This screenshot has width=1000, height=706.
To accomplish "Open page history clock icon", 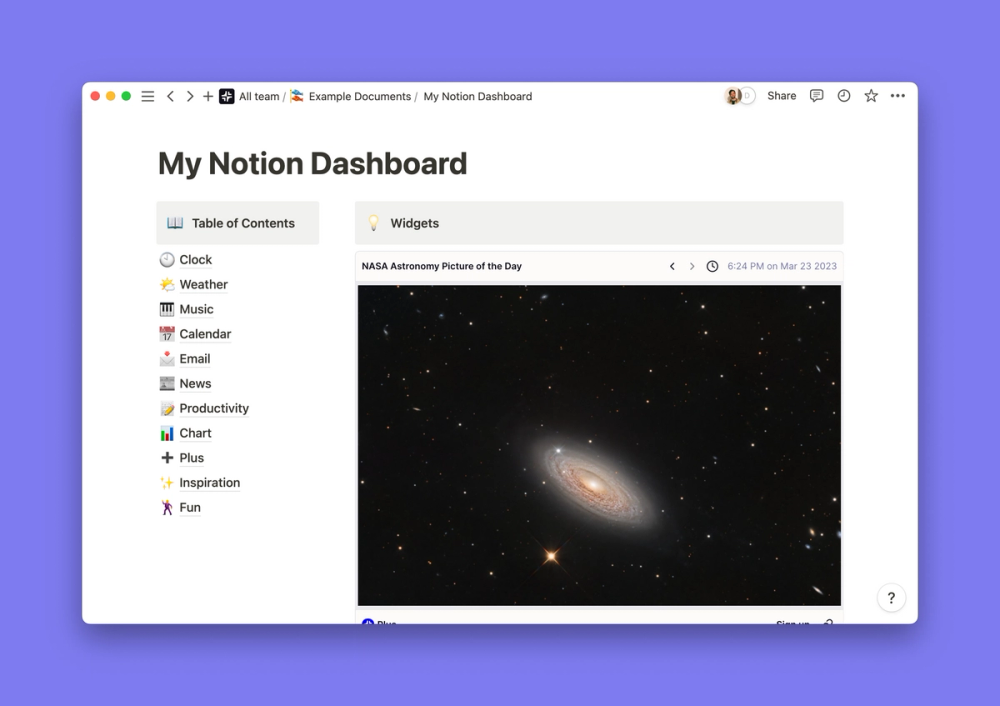I will tap(844, 96).
